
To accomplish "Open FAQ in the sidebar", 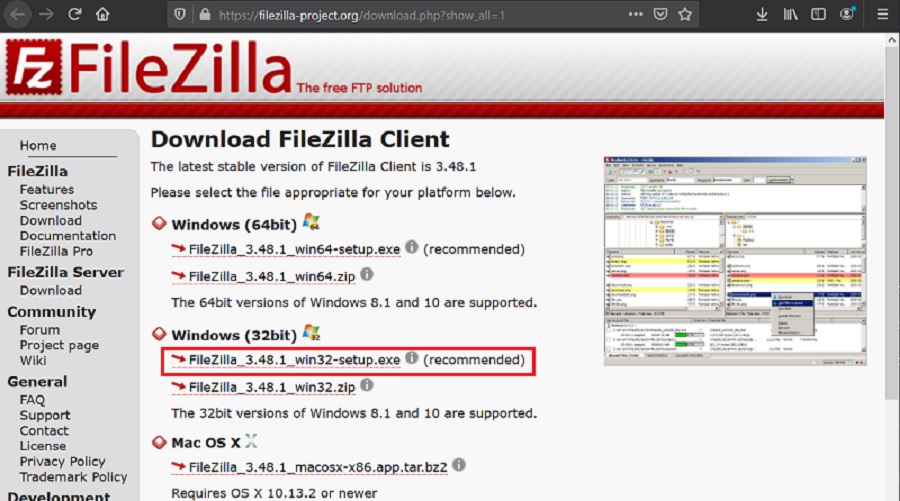I will tap(32, 399).
